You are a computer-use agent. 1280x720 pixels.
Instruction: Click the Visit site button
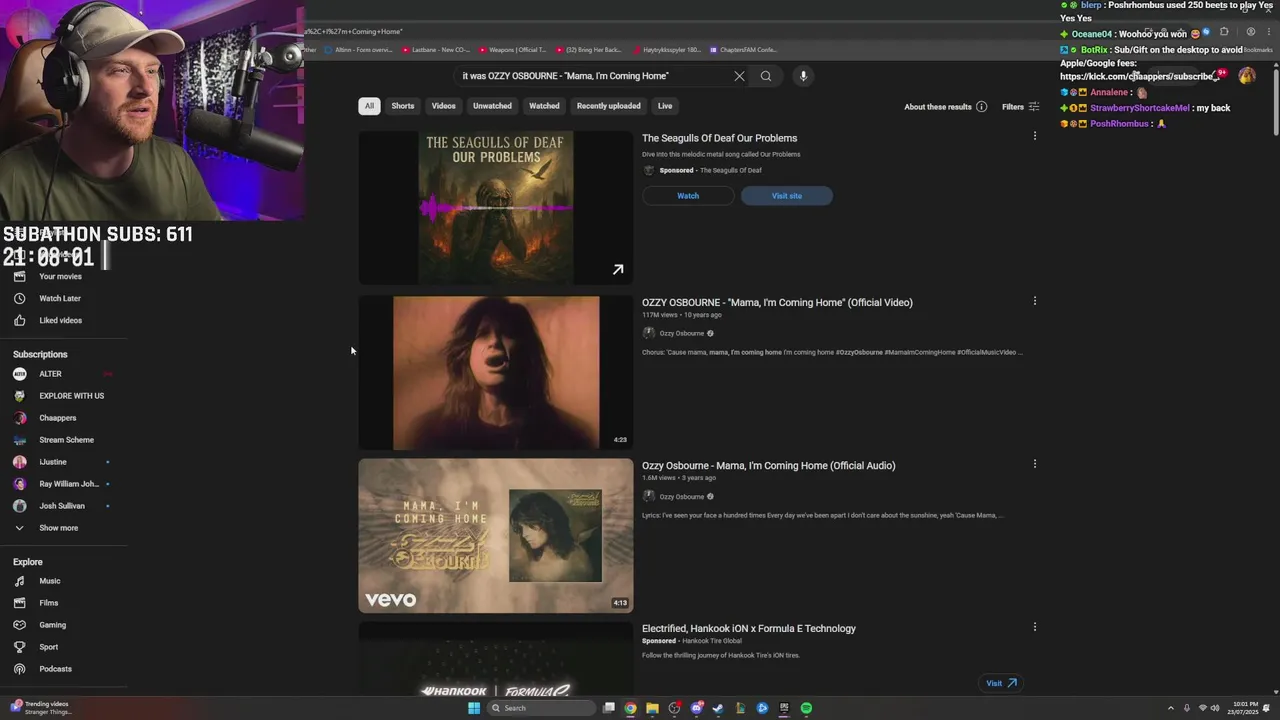[x=787, y=196]
